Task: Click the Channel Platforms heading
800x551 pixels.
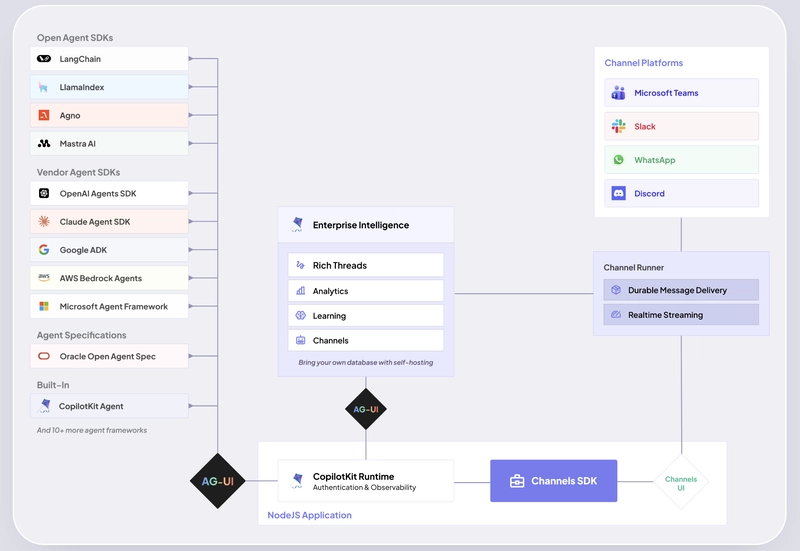Action: (x=644, y=63)
